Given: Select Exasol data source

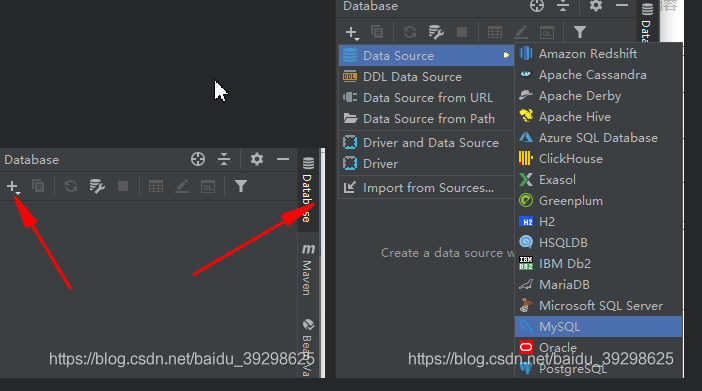Looking at the screenshot, I should [599, 180].
